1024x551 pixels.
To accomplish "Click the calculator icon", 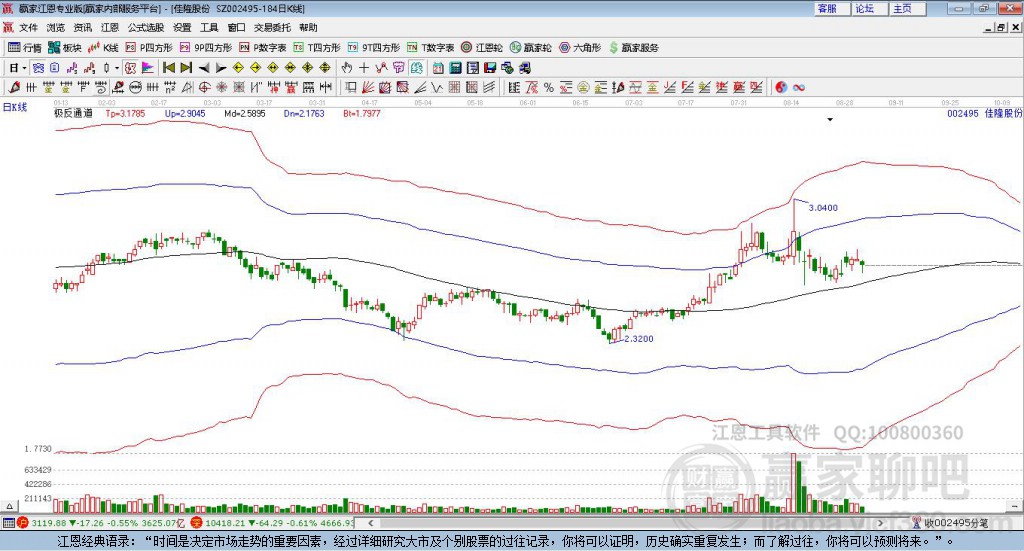I will coord(455,68).
